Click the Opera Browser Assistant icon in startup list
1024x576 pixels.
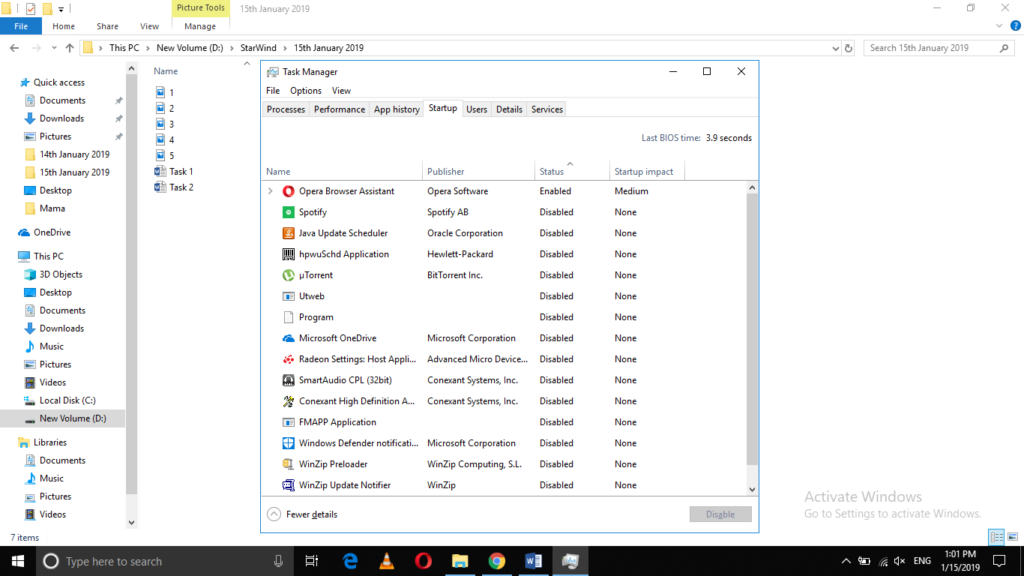(288, 191)
